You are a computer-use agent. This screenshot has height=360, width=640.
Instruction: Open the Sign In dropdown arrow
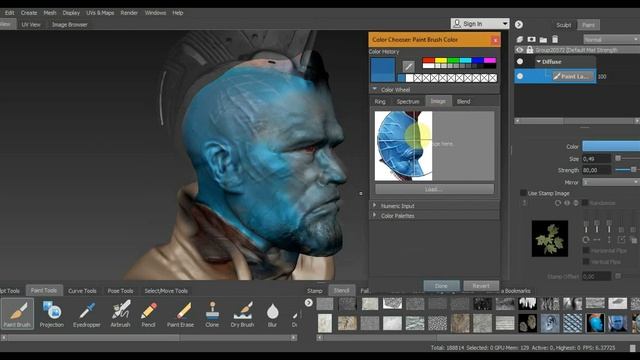point(505,24)
